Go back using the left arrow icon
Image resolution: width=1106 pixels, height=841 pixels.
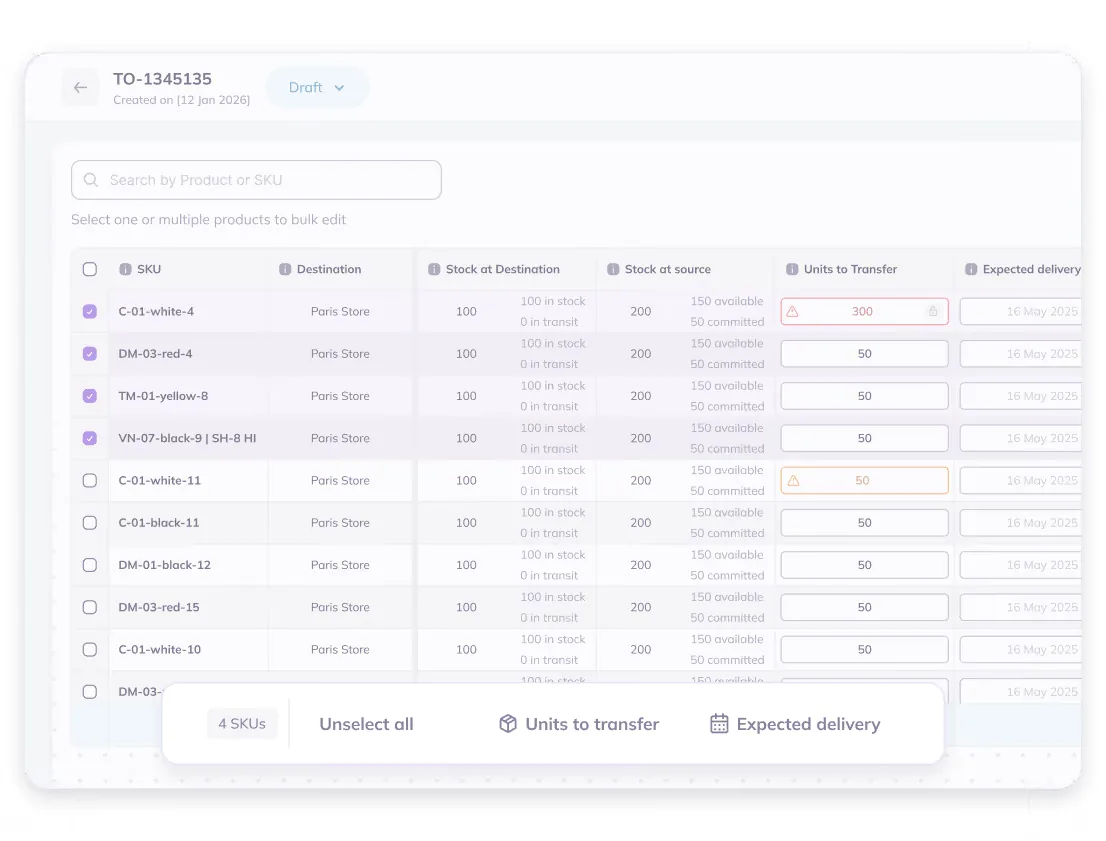(80, 87)
